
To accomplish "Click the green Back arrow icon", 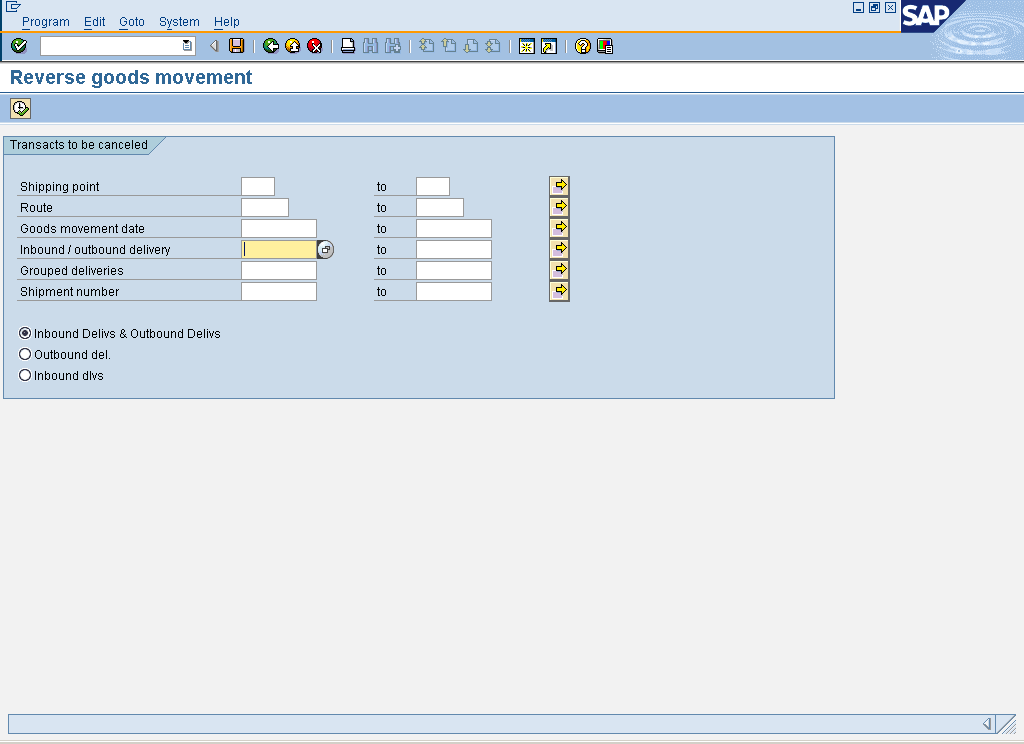I will coord(270,46).
